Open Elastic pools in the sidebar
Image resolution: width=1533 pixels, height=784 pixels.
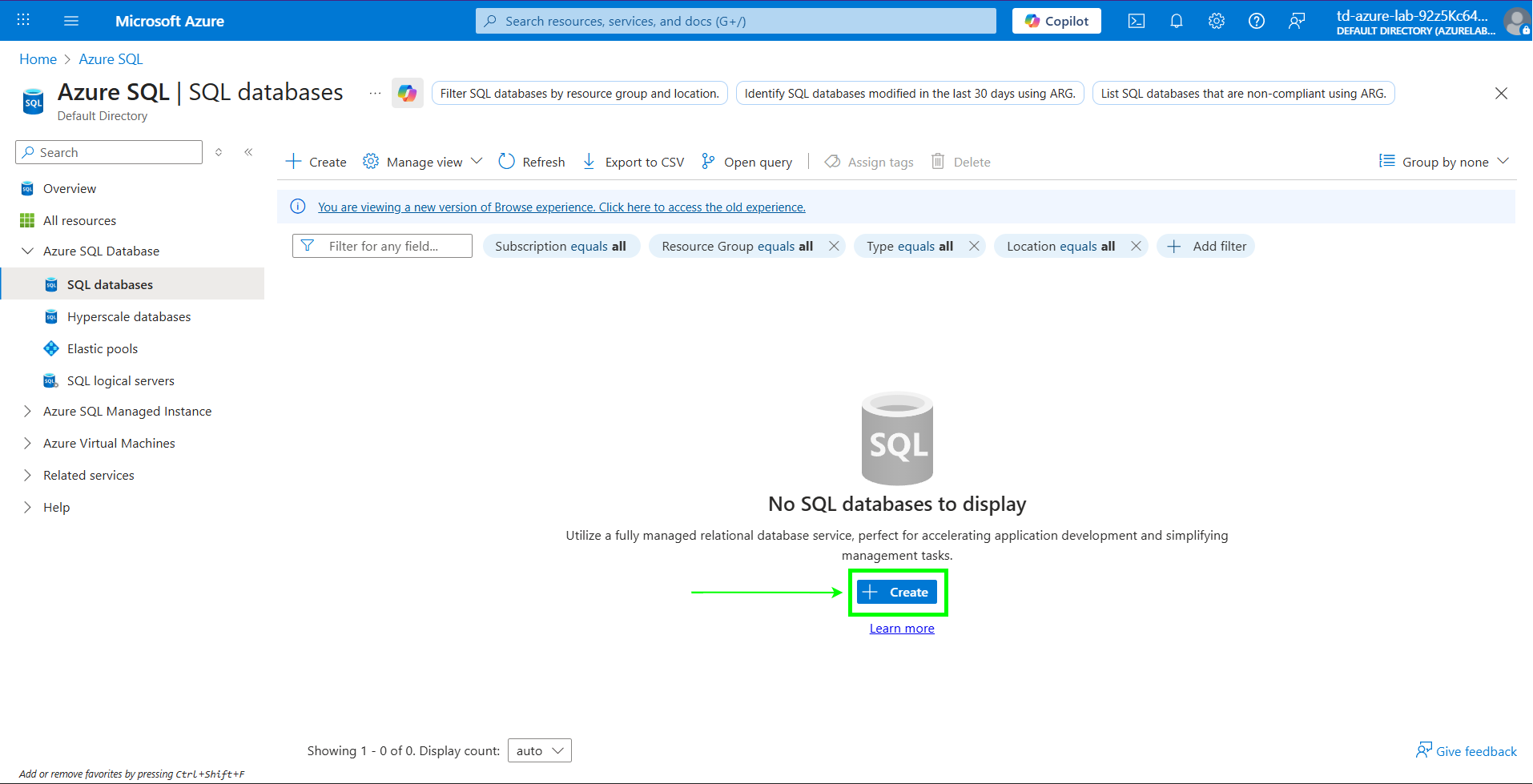coord(103,348)
